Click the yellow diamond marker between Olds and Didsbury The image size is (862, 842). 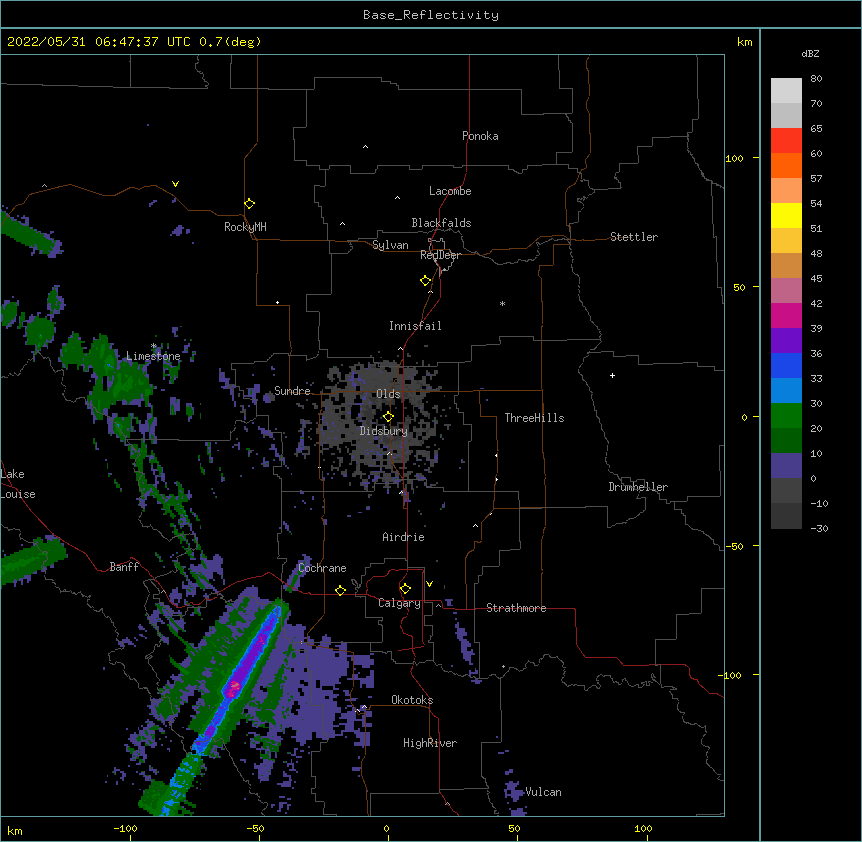coord(388,416)
